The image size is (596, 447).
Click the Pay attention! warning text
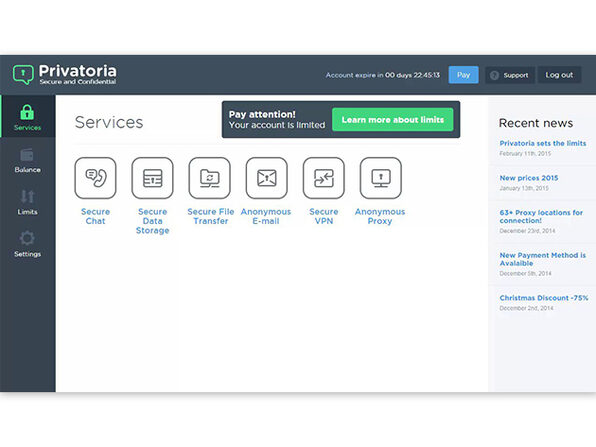(x=262, y=114)
